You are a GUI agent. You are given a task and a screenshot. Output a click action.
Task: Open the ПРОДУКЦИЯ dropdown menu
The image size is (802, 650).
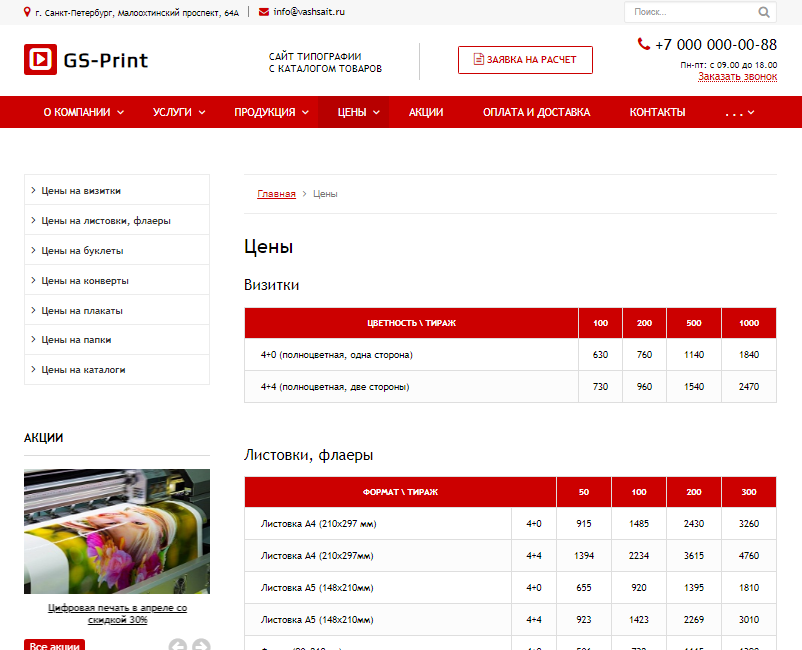(x=271, y=112)
